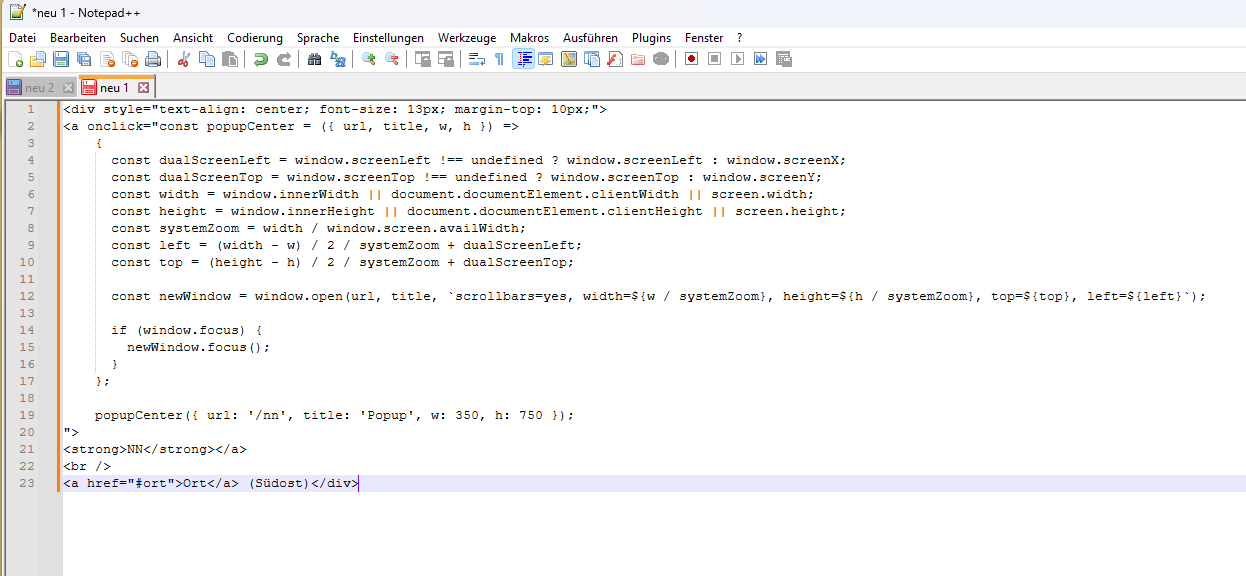This screenshot has width=1246, height=576.
Task: Open the Plugins menu
Action: tap(651, 37)
